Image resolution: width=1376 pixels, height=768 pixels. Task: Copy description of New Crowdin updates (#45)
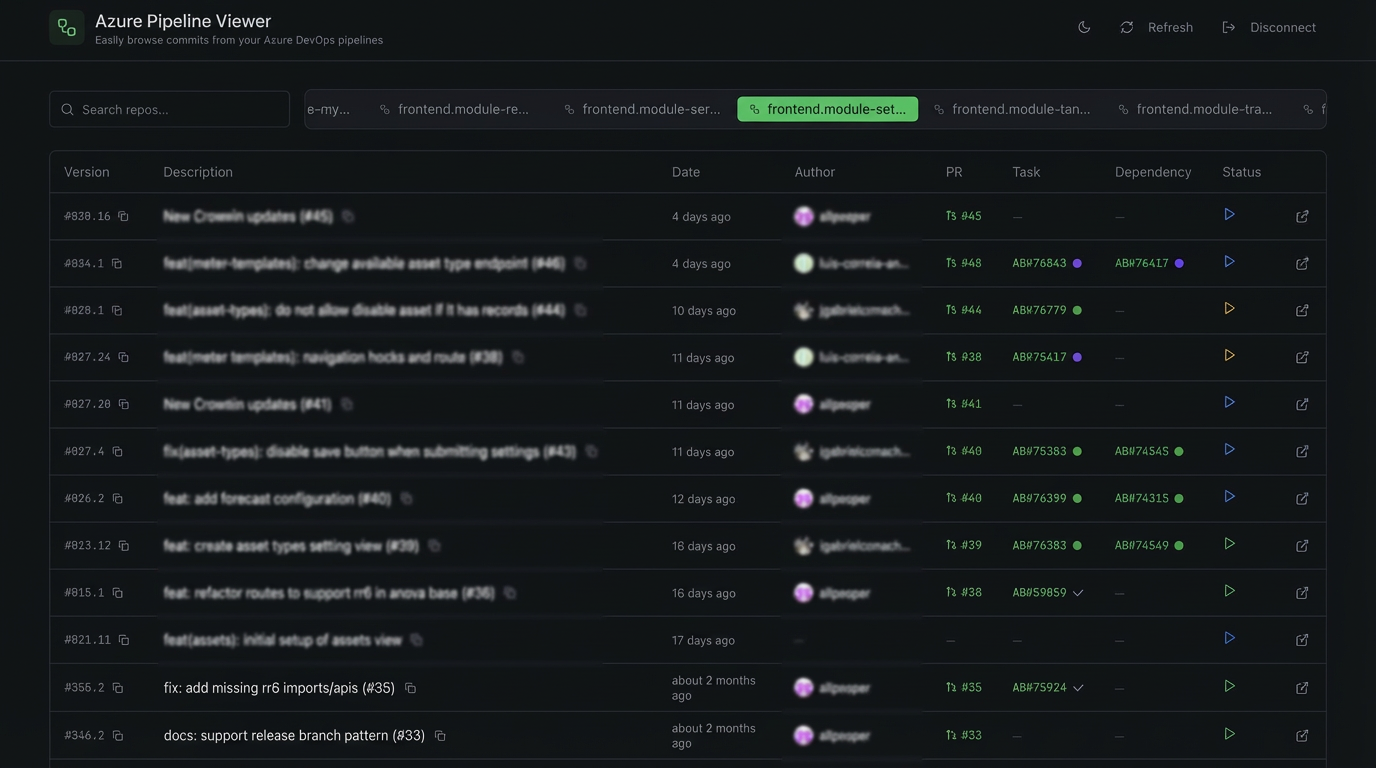[x=346, y=215]
